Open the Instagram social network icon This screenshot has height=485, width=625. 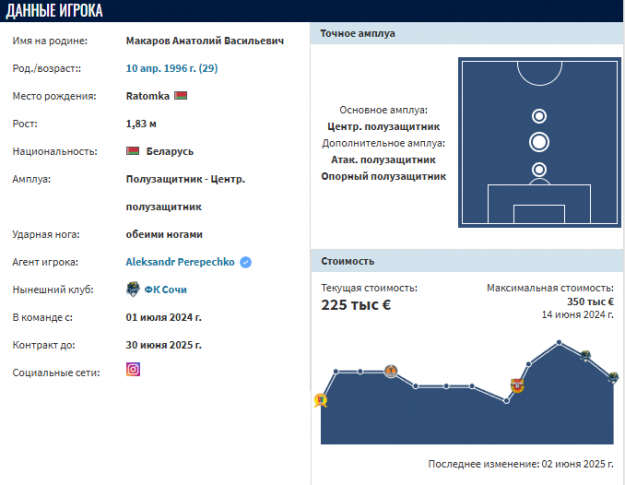click(x=133, y=369)
